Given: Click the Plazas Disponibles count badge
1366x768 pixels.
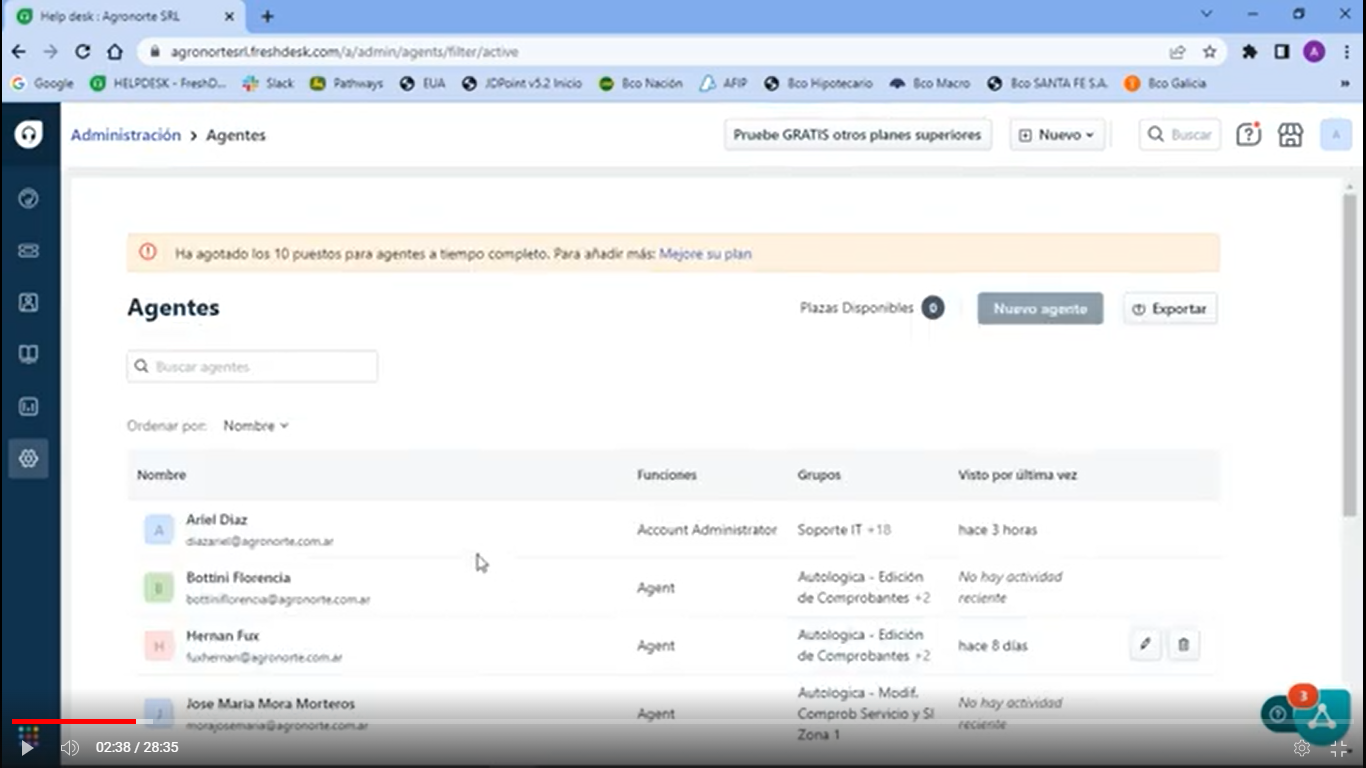Looking at the screenshot, I should pos(933,308).
